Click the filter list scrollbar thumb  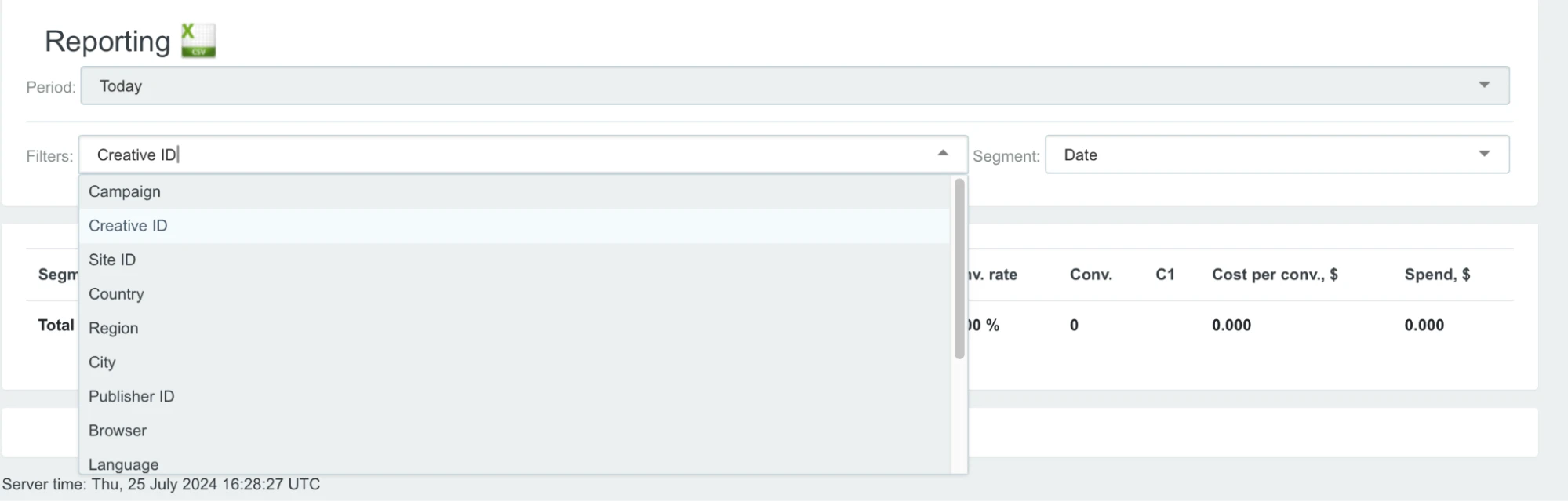coord(959,269)
